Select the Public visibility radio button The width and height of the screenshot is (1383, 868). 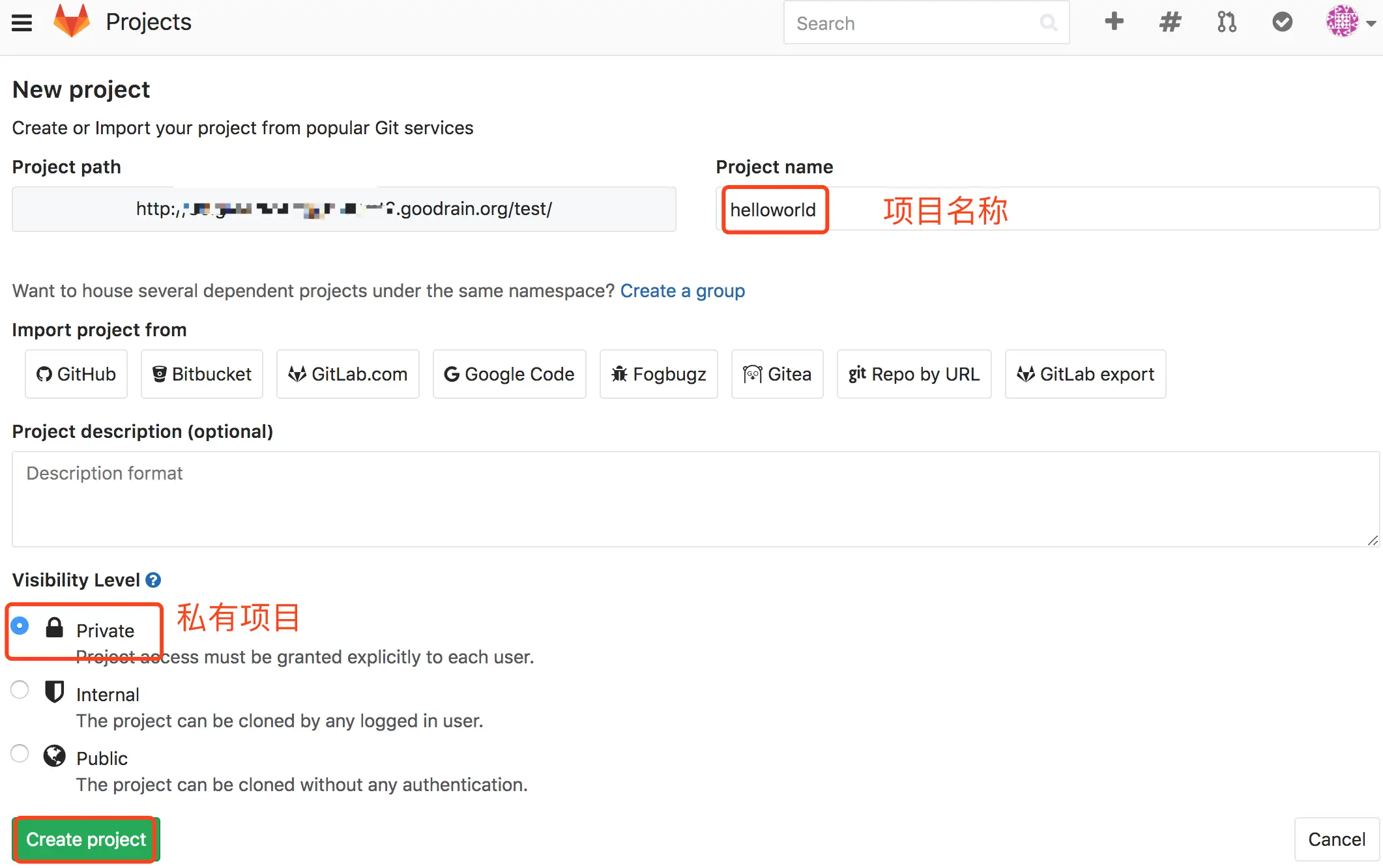point(20,753)
